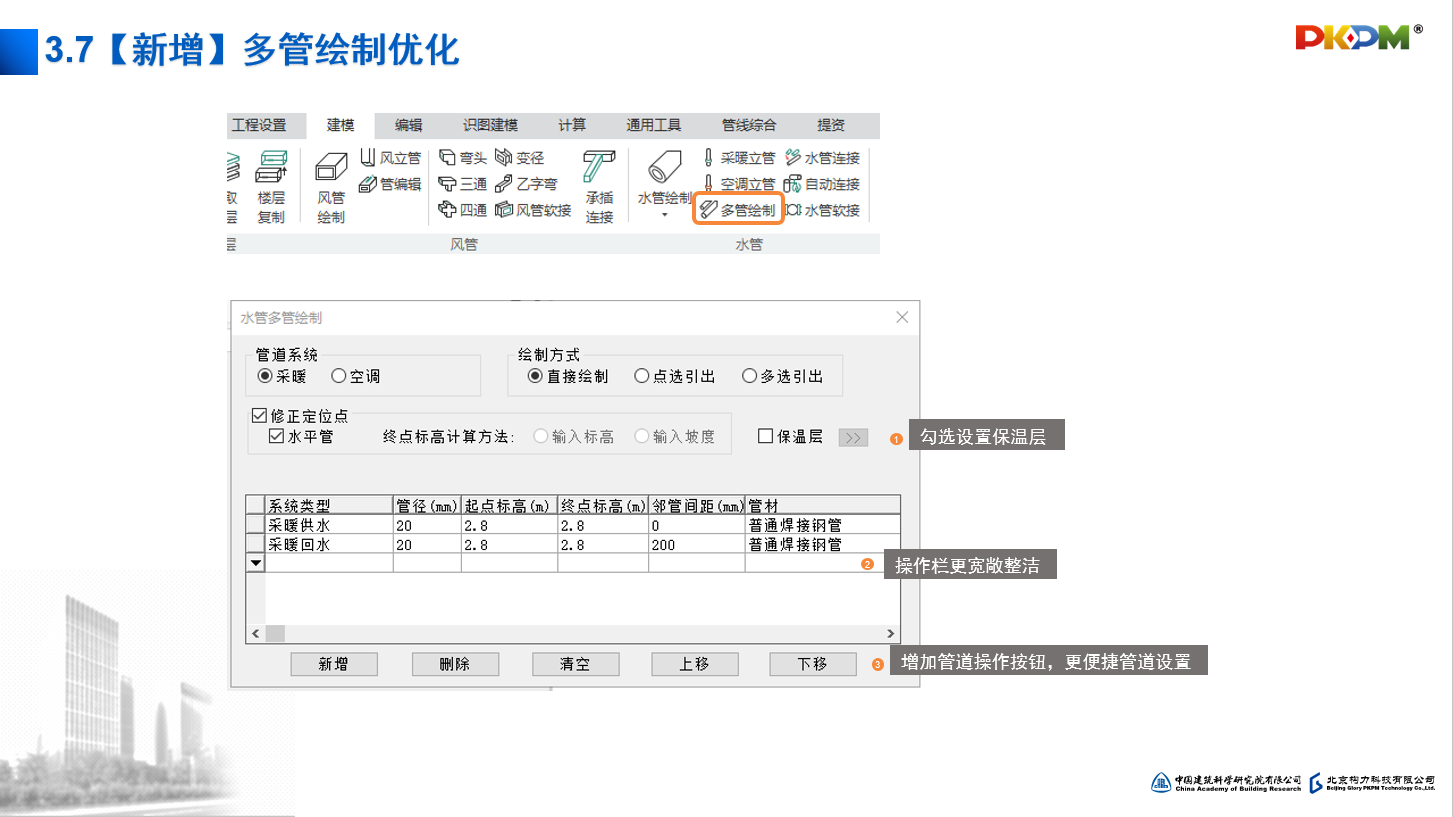Run the 自动连接 auto connect tool
The width and height of the screenshot is (1453, 817).
[x=822, y=184]
